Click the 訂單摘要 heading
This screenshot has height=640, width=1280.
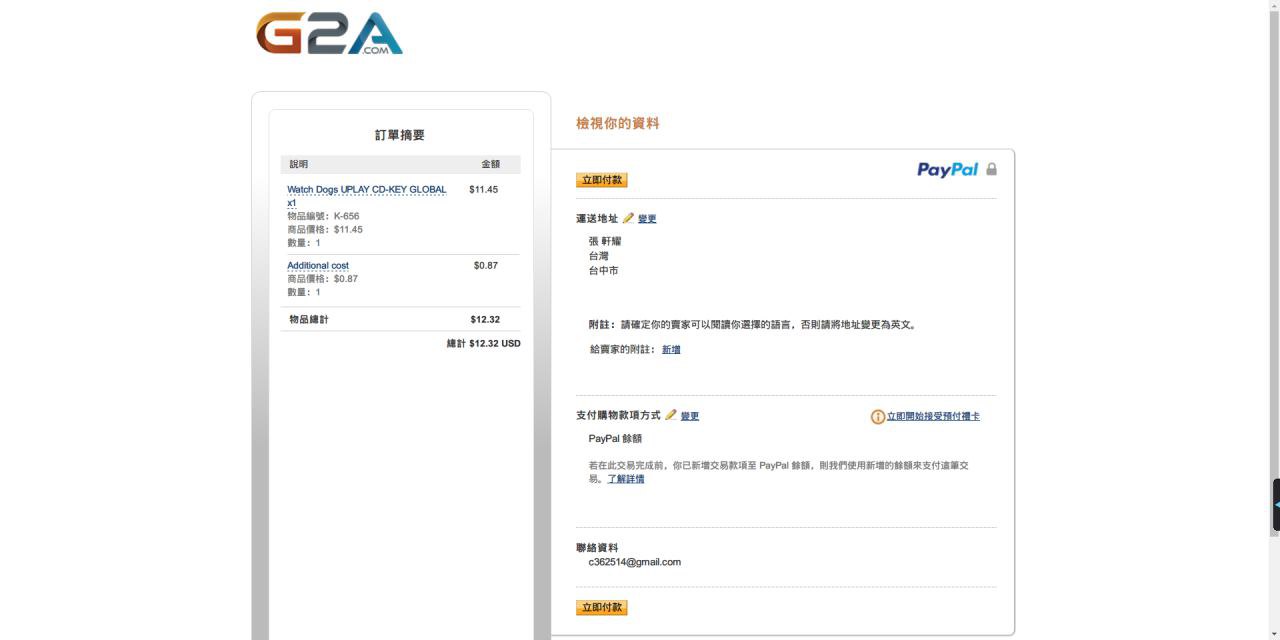coord(400,135)
